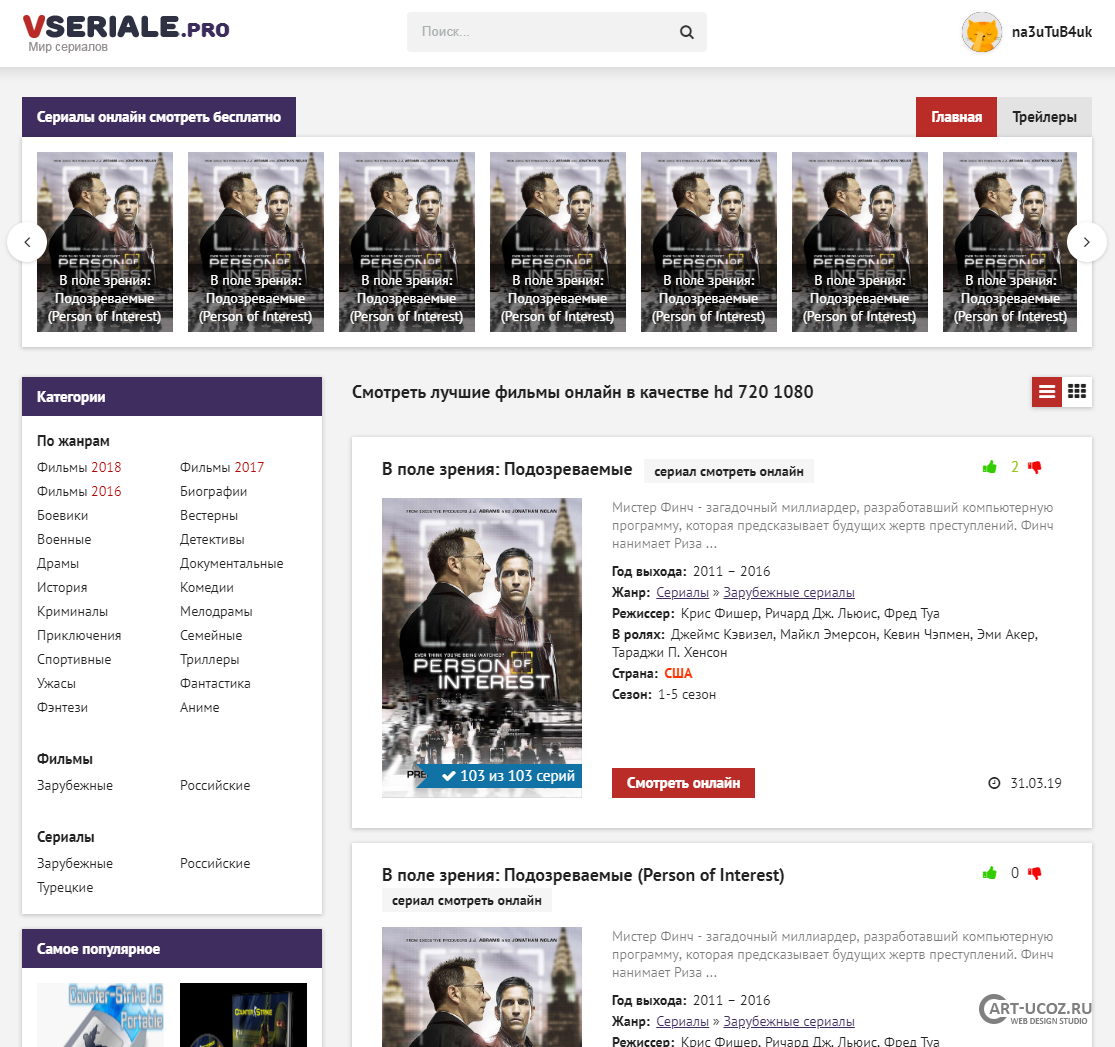
Task: Open the Драмы genre
Action: pos(58,564)
